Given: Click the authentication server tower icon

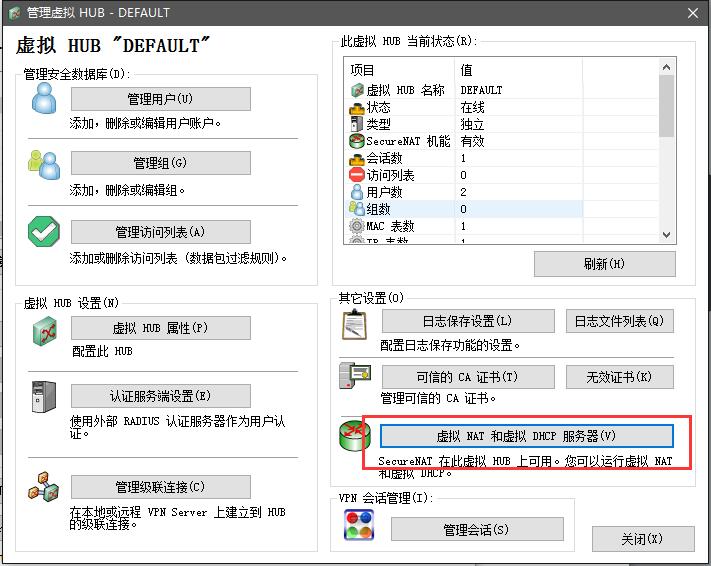Looking at the screenshot, I should point(44,396).
